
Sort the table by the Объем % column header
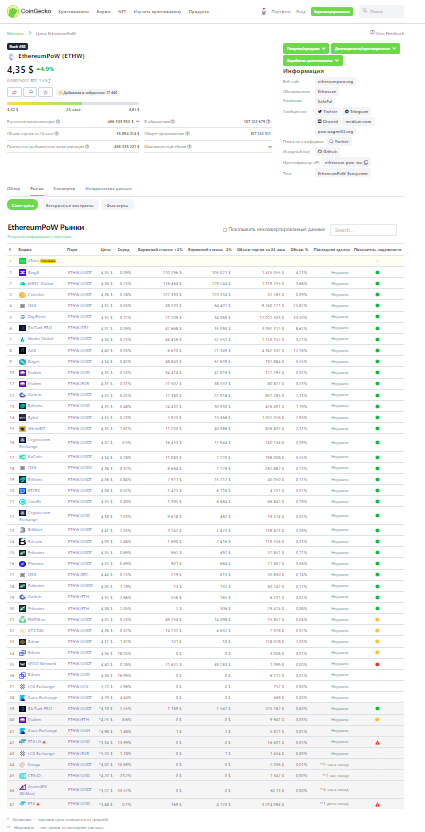coord(299,249)
